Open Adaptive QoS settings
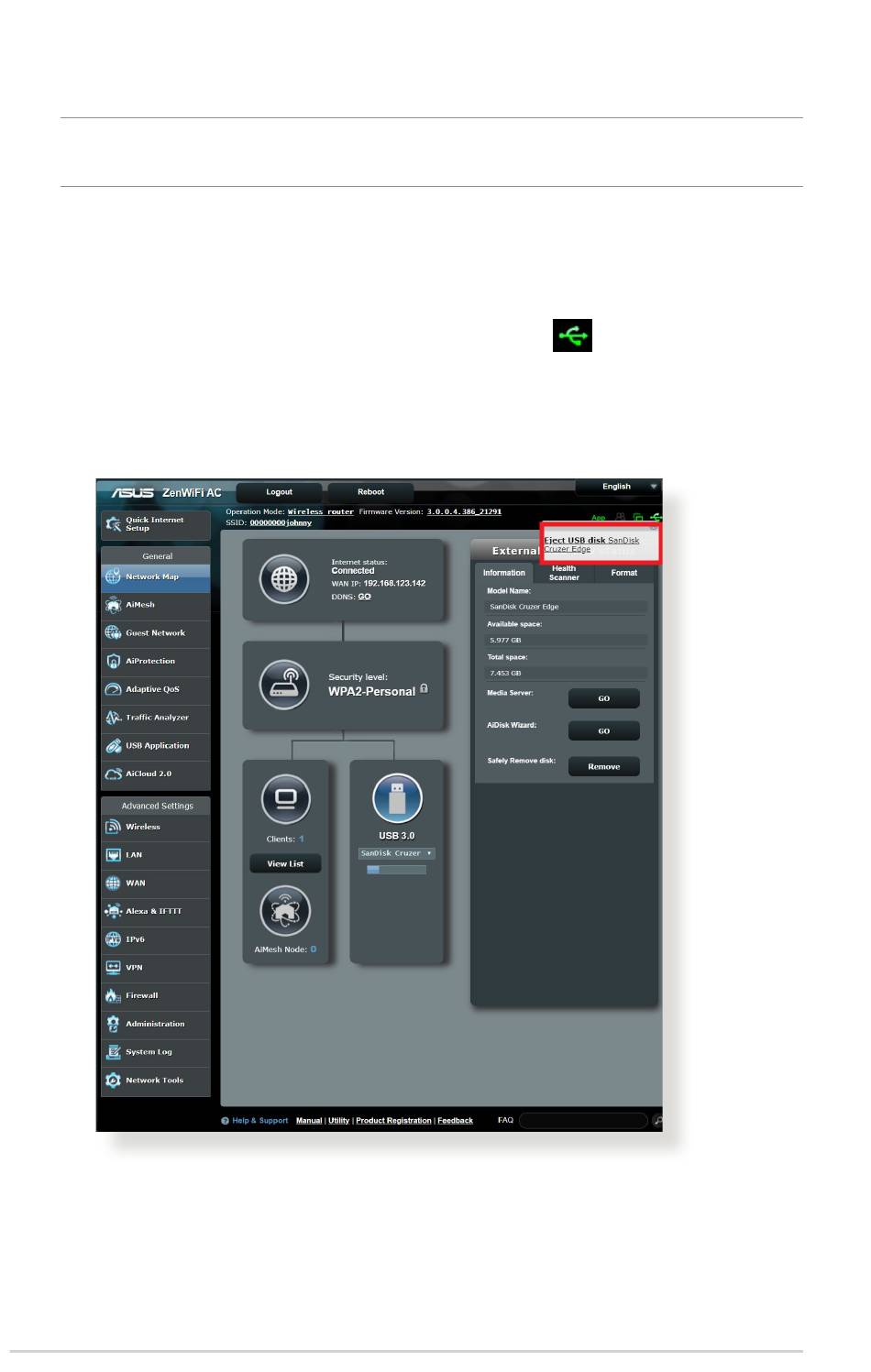The image size is (871, 1372). (156, 689)
